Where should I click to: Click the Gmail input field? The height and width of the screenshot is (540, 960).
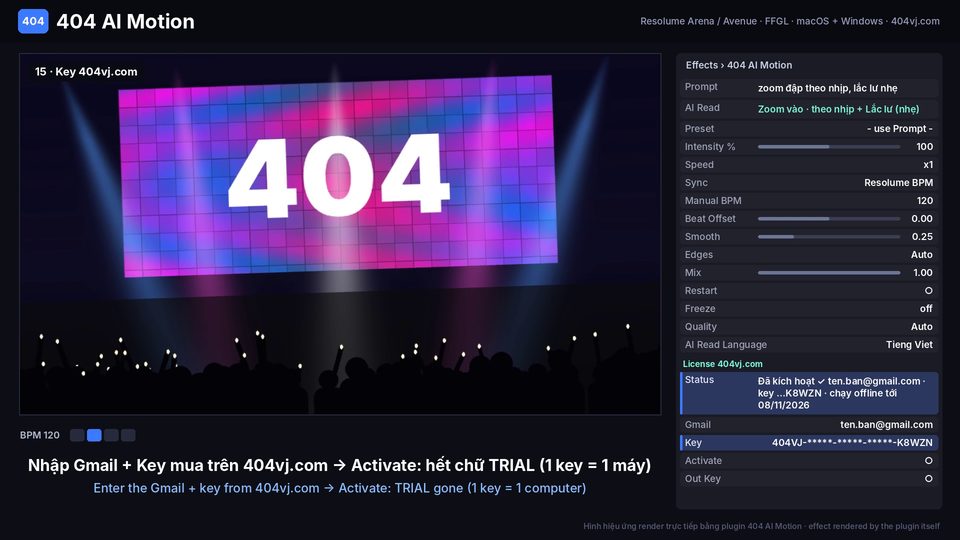809,424
